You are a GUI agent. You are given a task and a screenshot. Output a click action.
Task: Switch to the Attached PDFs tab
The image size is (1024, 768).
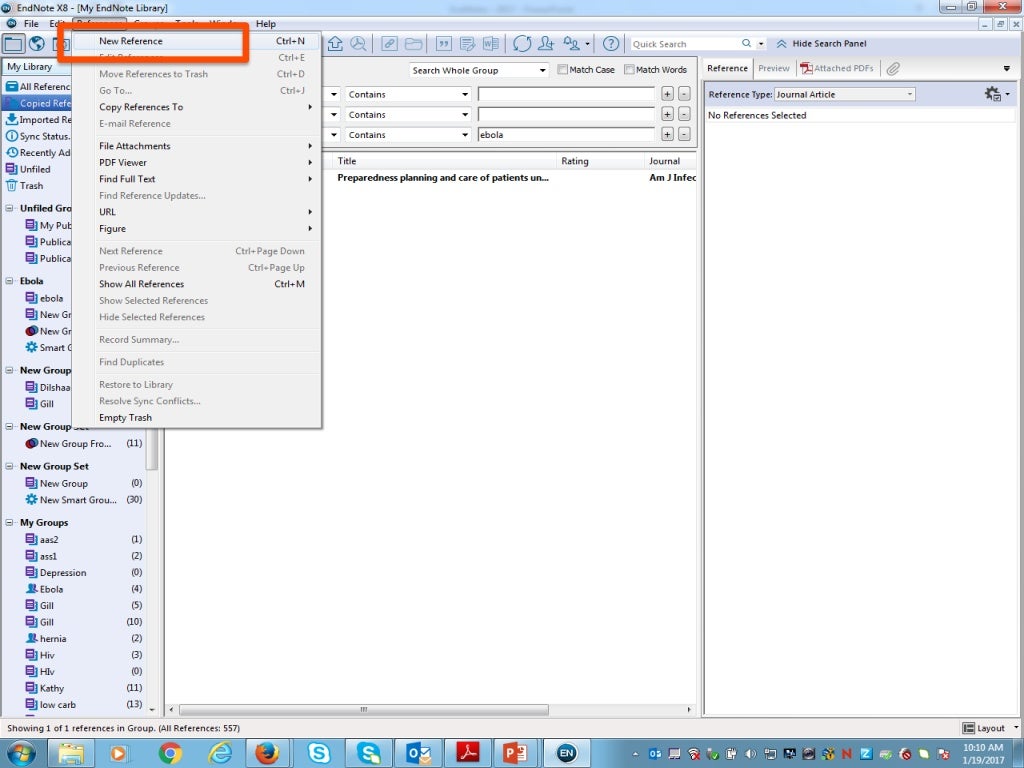click(837, 69)
